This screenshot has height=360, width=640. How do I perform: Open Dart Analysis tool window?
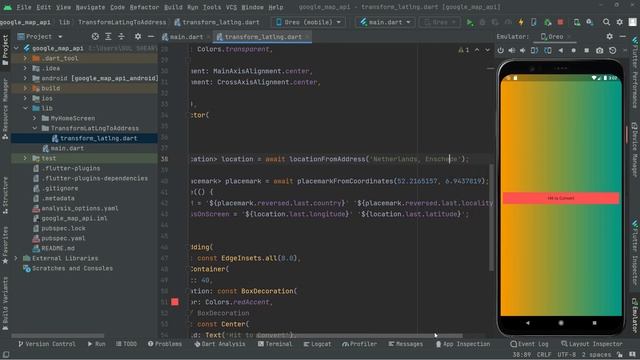220,344
